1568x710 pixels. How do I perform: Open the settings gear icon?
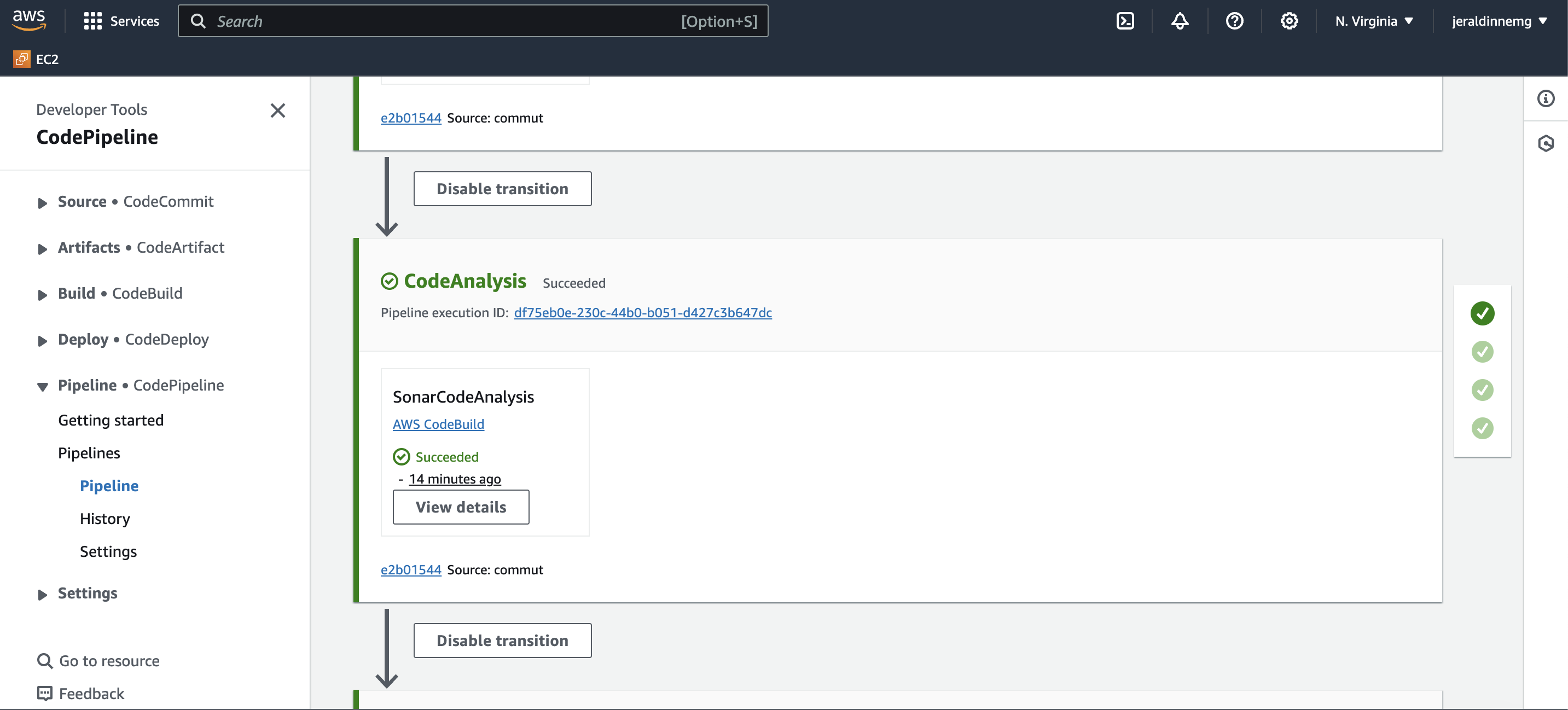pyautogui.click(x=1289, y=21)
